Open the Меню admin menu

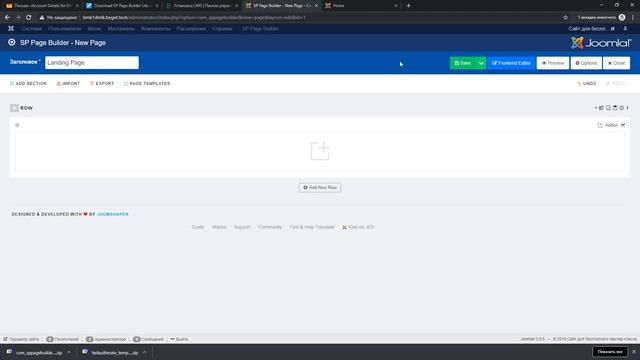pyautogui.click(x=94, y=29)
